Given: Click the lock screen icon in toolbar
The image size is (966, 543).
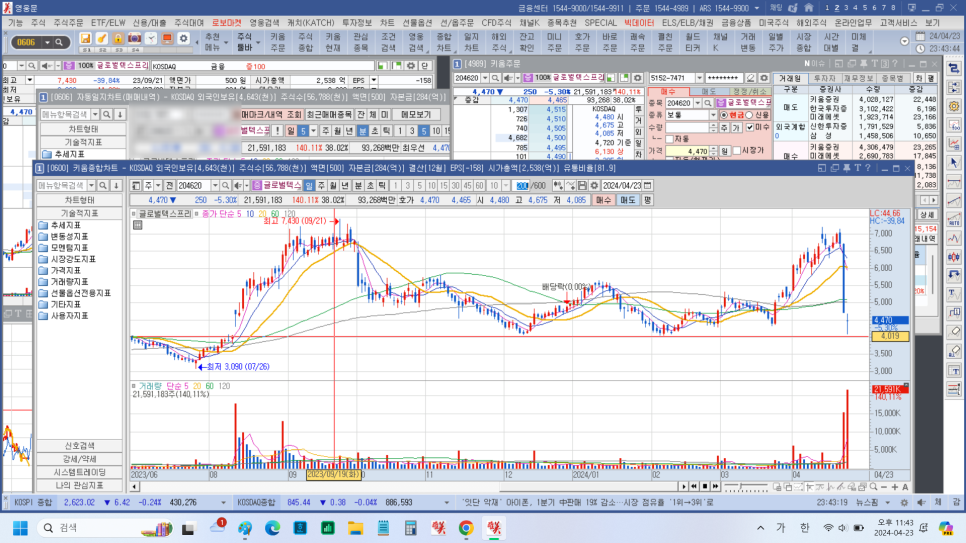Looking at the screenshot, I should pos(118,39).
